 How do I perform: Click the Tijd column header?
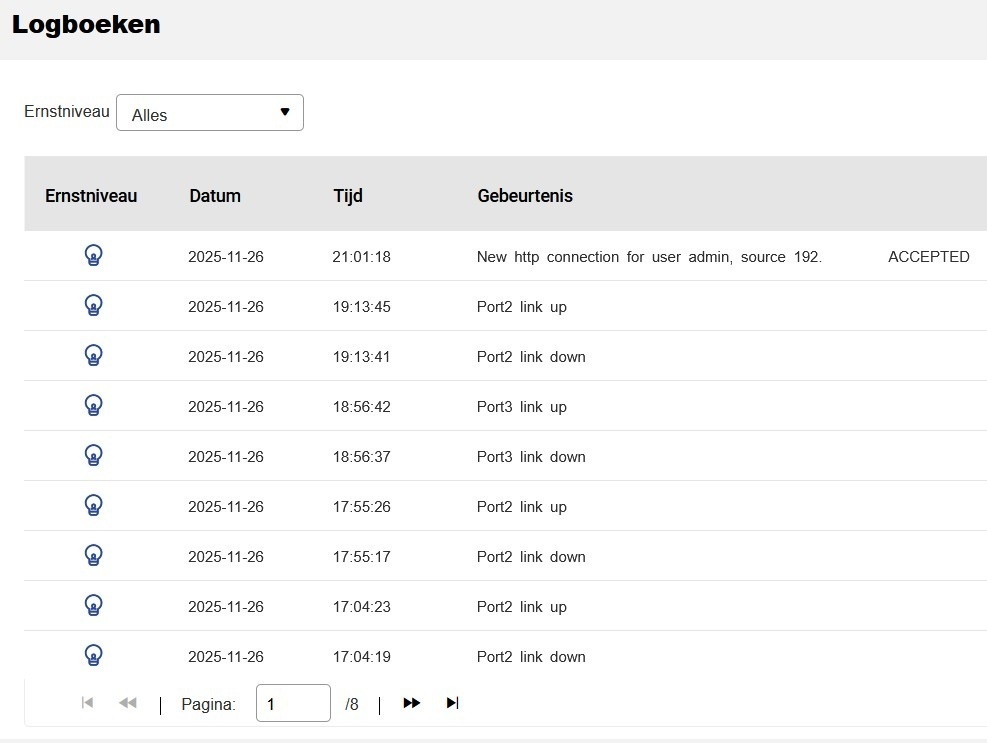(347, 196)
